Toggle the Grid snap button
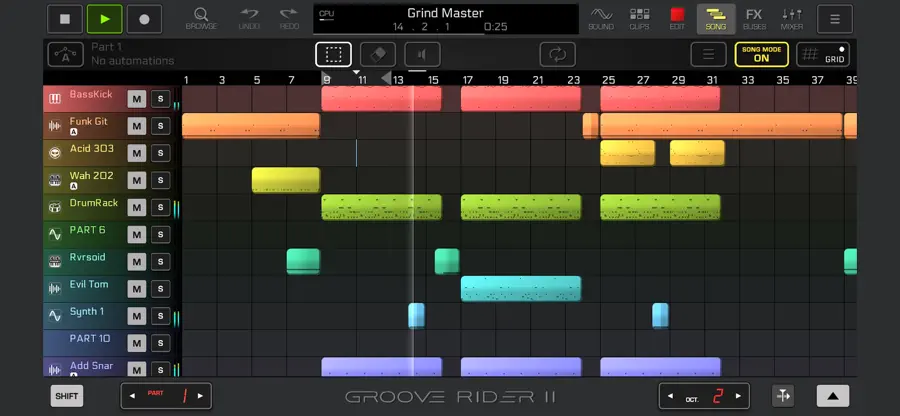900x416 pixels. pyautogui.click(x=823, y=55)
